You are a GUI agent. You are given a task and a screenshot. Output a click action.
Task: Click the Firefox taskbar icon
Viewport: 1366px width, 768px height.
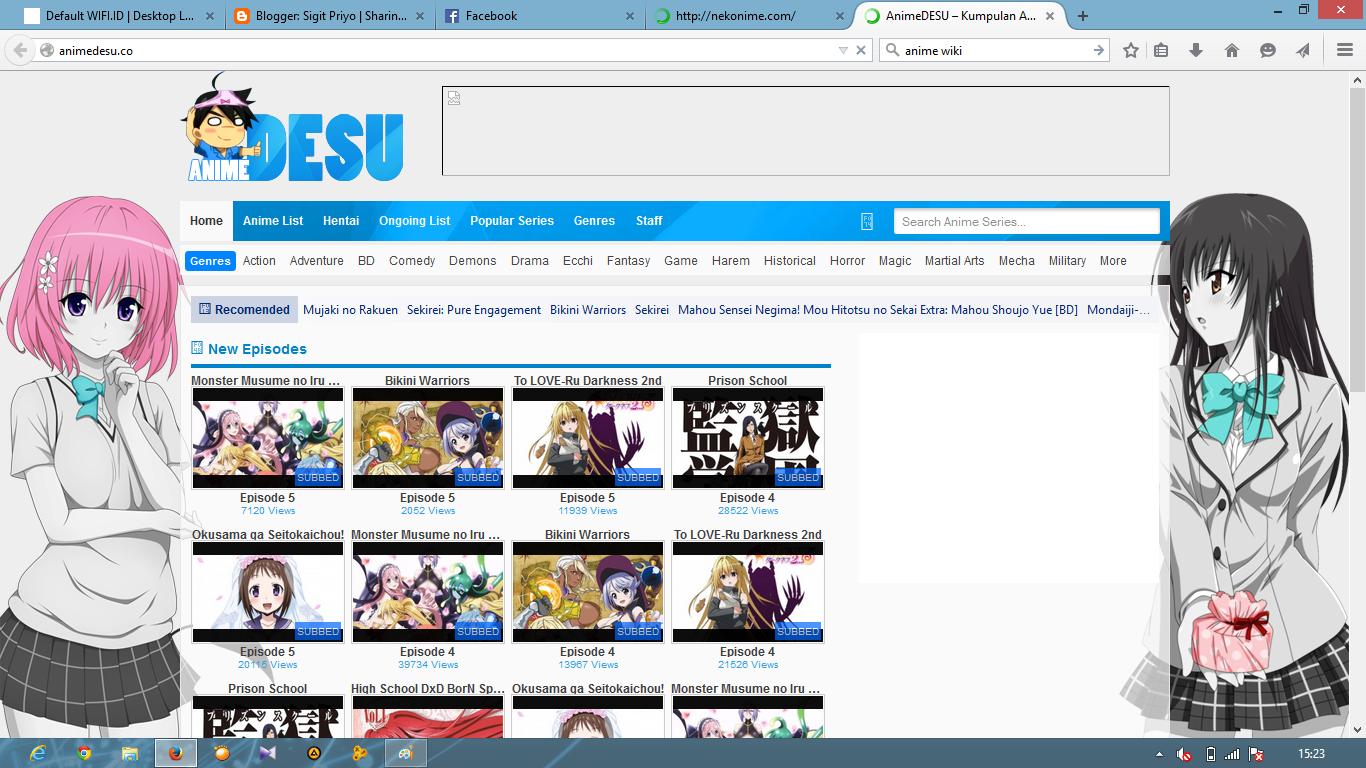coord(176,753)
